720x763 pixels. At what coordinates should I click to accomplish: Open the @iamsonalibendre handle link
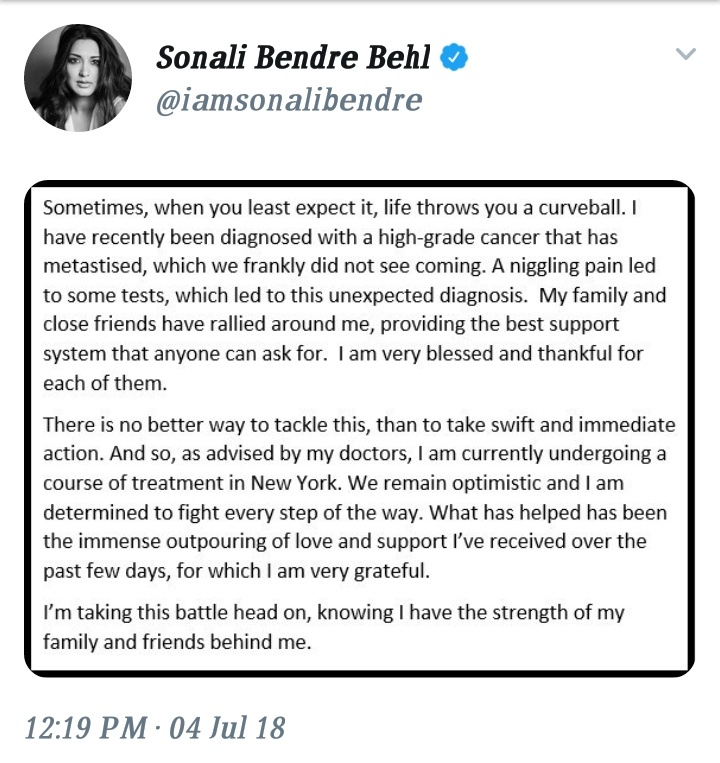pyautogui.click(x=289, y=101)
